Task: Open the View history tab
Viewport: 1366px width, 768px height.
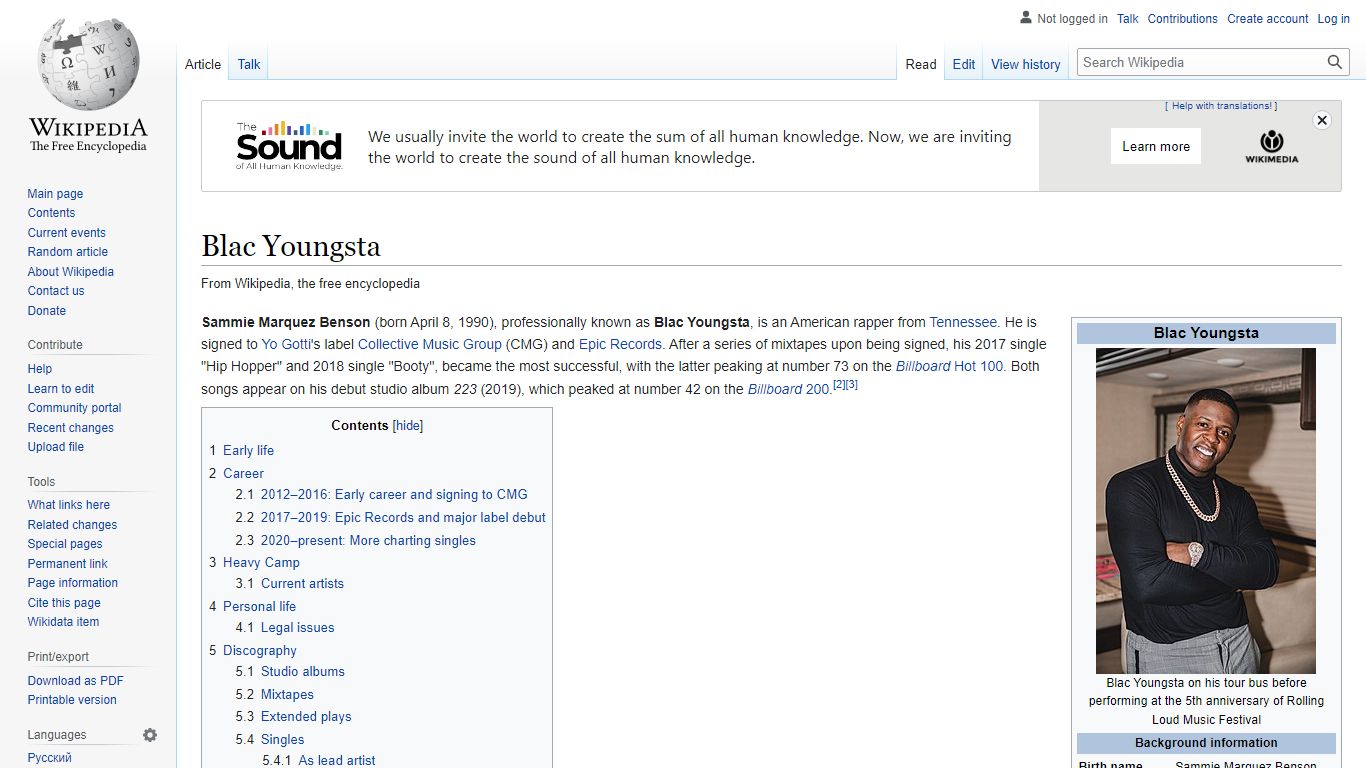Action: (x=1026, y=64)
